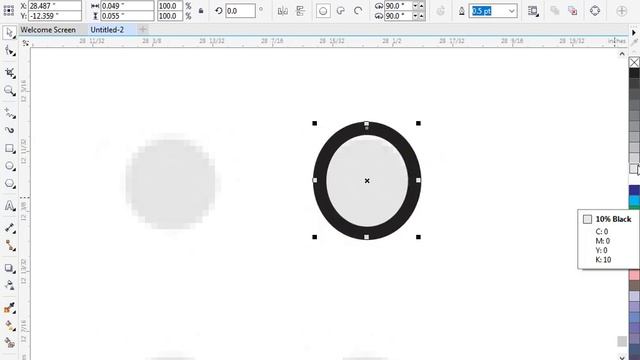
Task: Click the Mirror horizontally icon
Action: coord(282,11)
